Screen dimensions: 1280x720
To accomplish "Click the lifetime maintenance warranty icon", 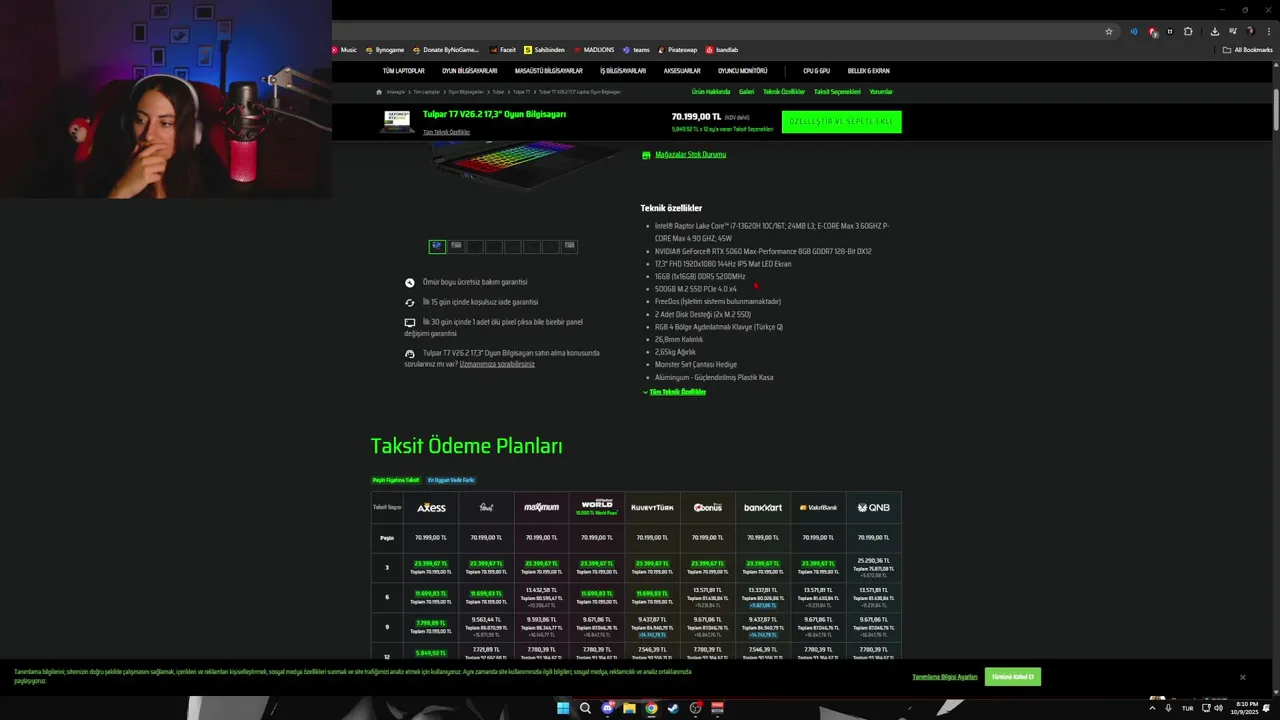I will [410, 283].
